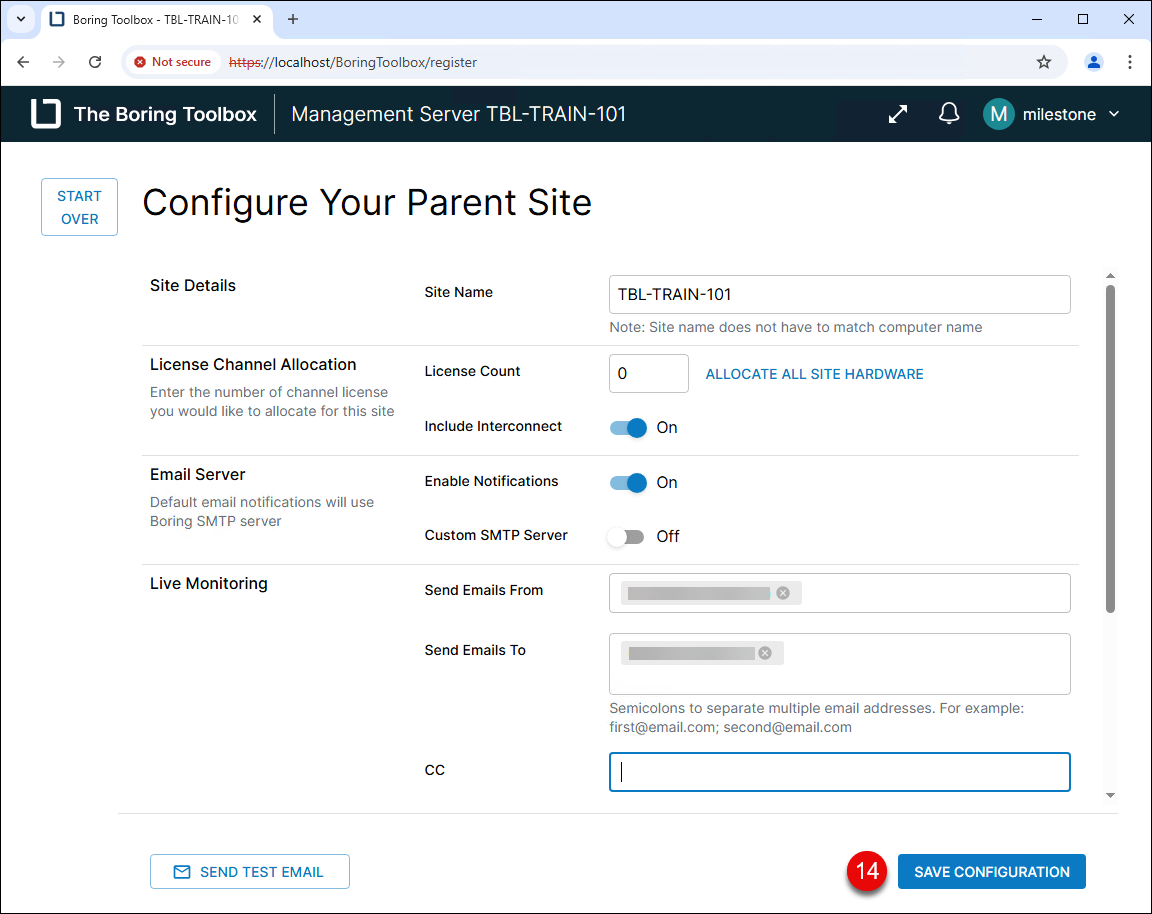The width and height of the screenshot is (1152, 914).
Task: Go back with the browser back arrow
Action: point(24,62)
